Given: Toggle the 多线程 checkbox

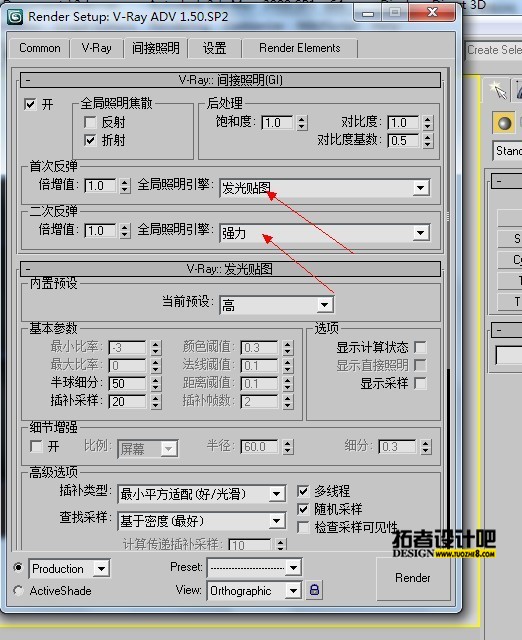Looking at the screenshot, I should coord(303,491).
